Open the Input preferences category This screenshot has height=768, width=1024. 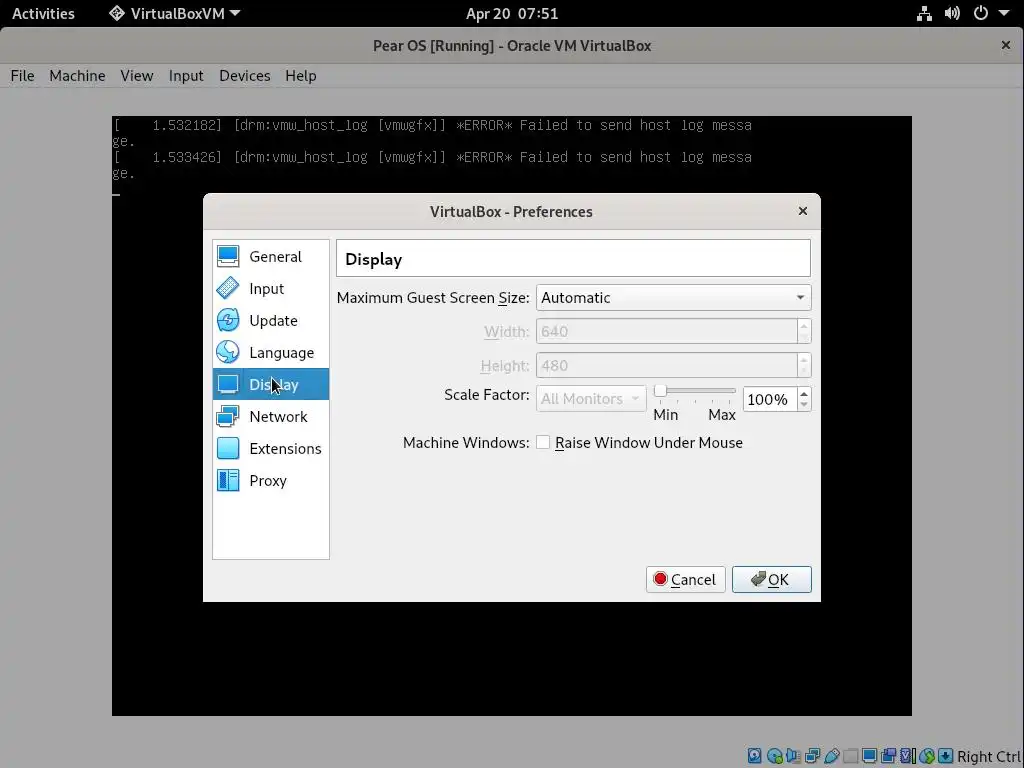pyautogui.click(x=270, y=288)
